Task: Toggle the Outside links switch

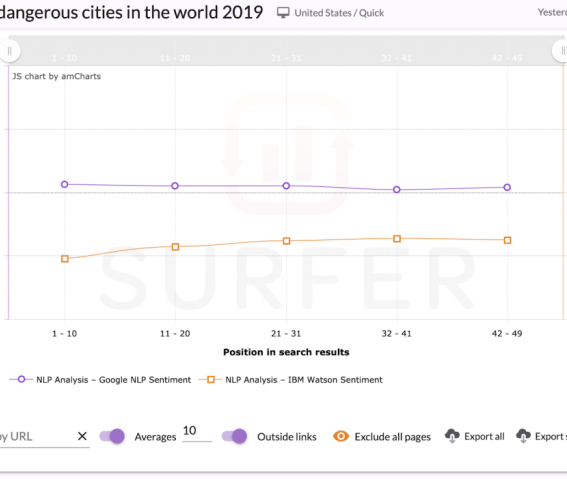Action: coord(234,436)
